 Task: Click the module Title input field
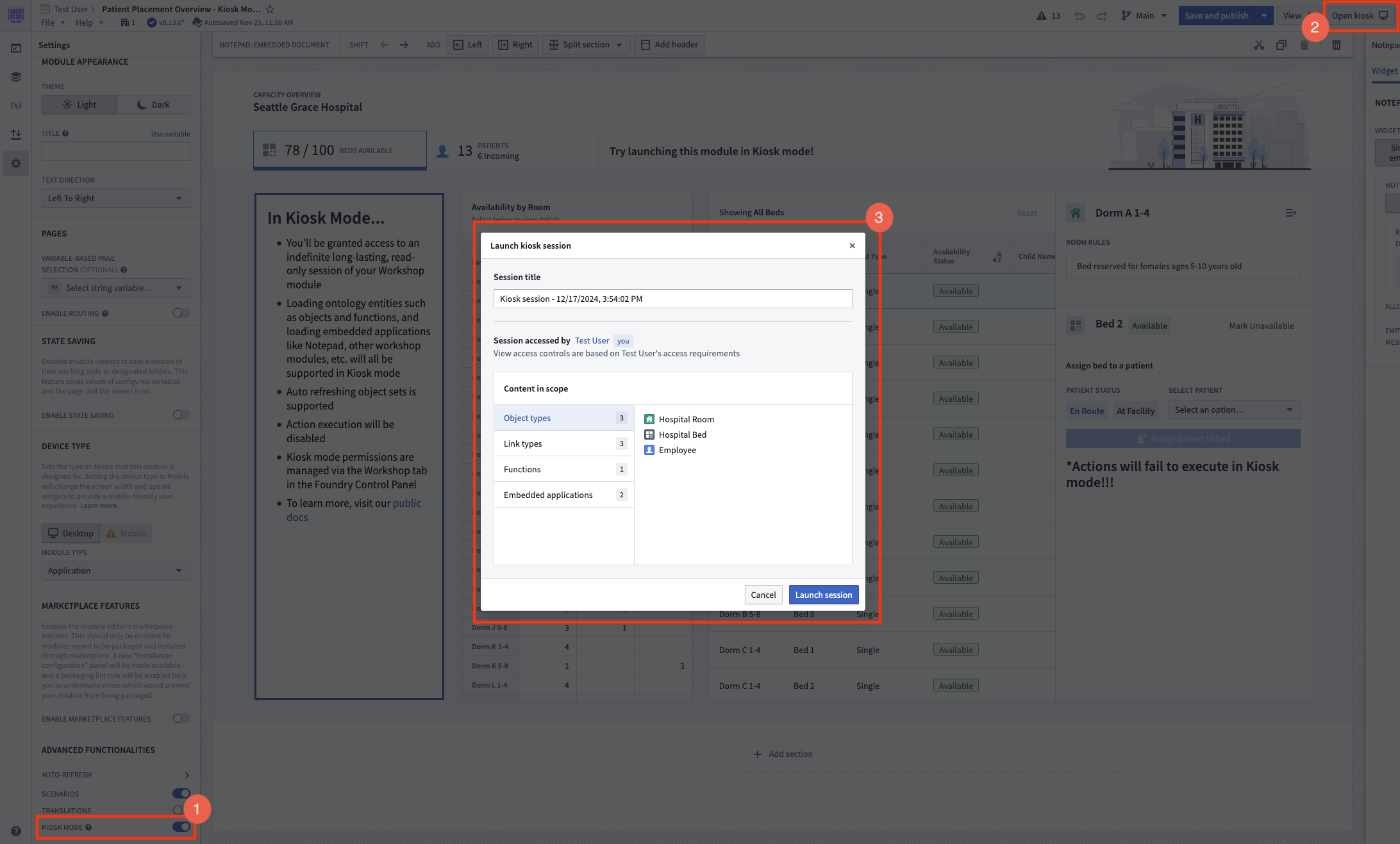pos(115,151)
